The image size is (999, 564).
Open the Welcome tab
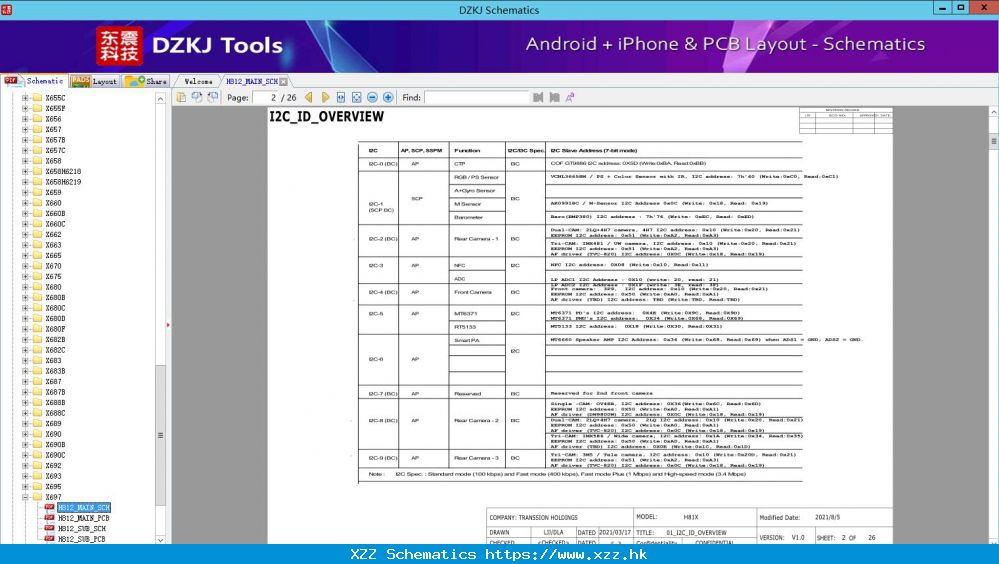(198, 82)
